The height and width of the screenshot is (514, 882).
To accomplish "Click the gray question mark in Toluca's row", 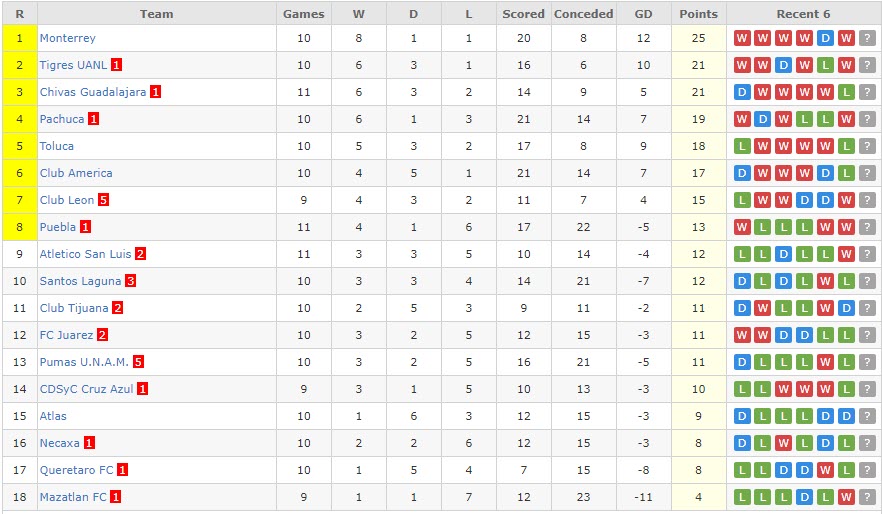I will click(867, 146).
